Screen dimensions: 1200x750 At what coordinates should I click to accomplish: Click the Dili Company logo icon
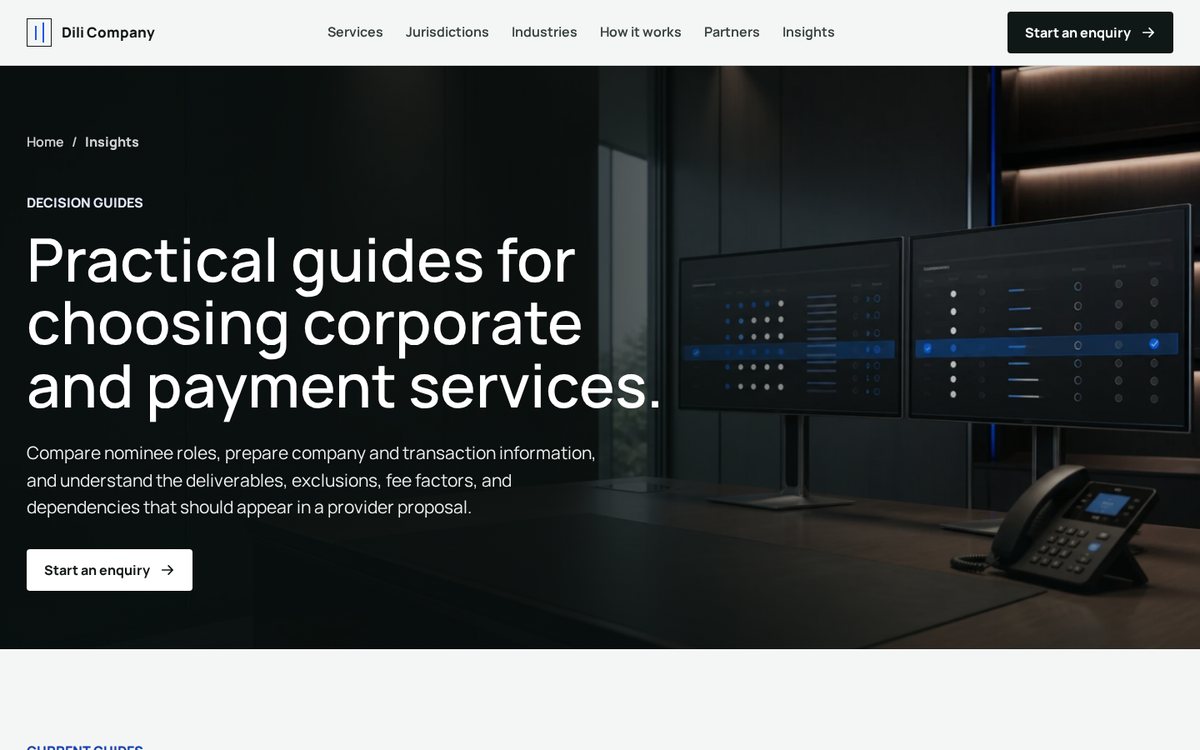(39, 32)
